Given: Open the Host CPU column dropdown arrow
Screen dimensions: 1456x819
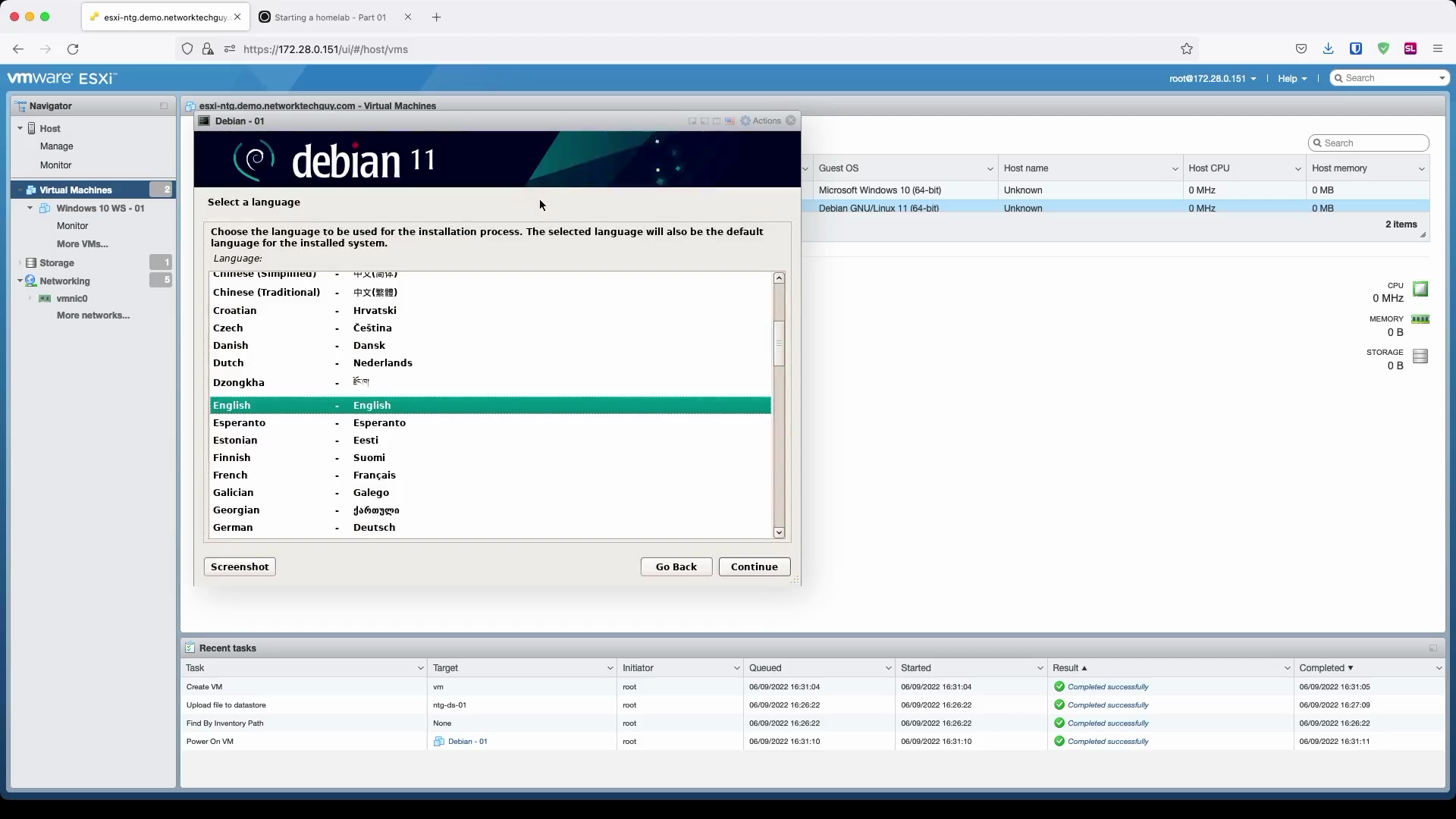Looking at the screenshot, I should tap(1298, 169).
